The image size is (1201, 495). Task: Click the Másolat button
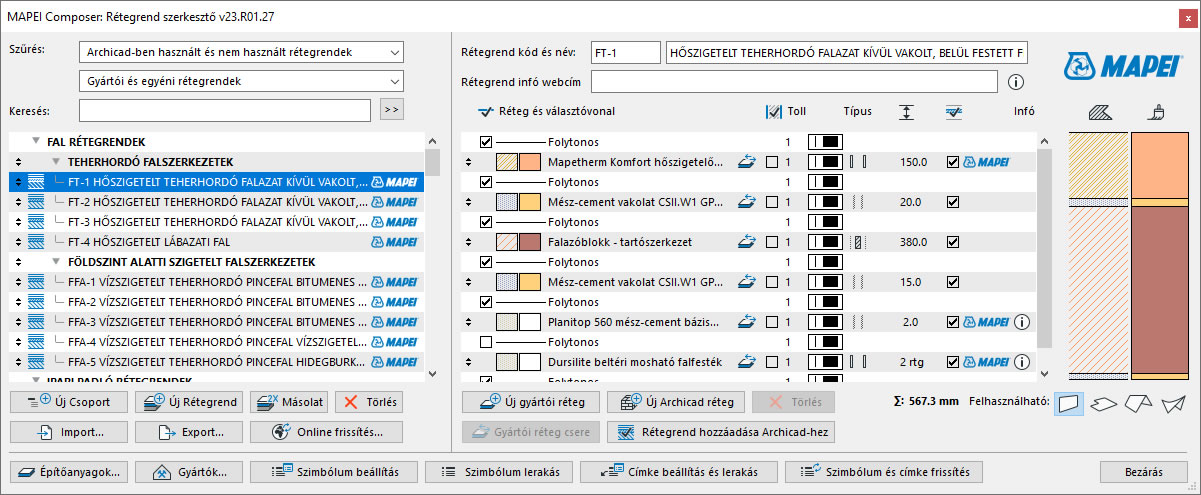(x=290, y=402)
